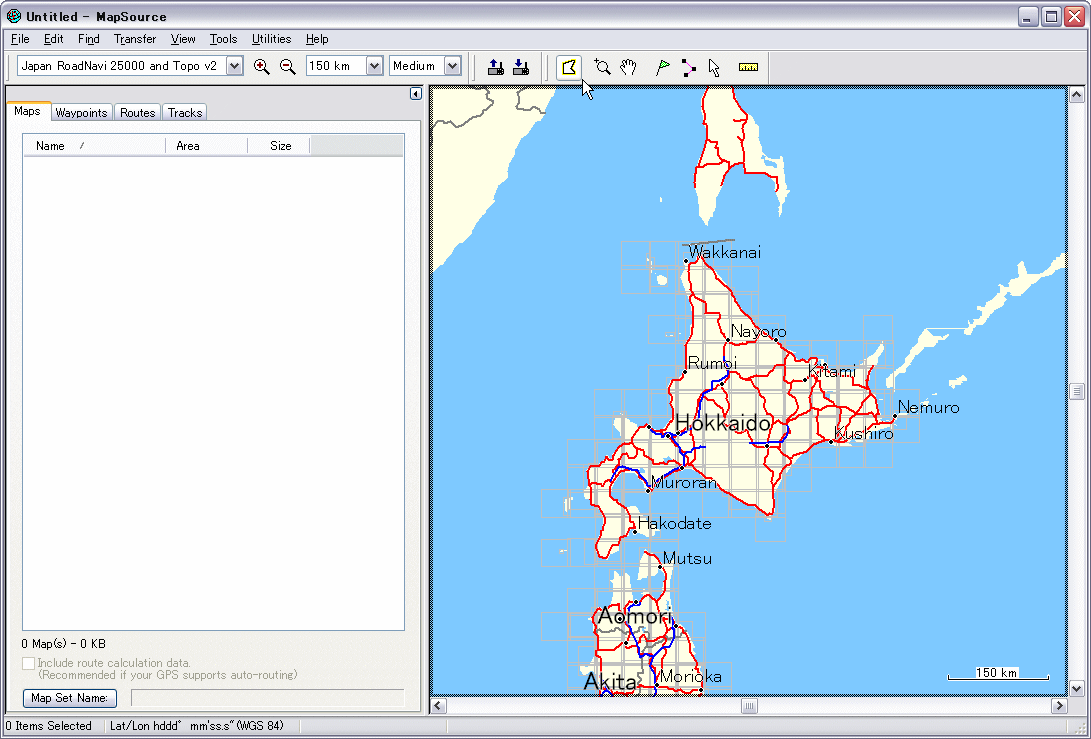Open the Medium detail level dropdown
Viewport: 1091px width, 739px height.
coord(453,66)
